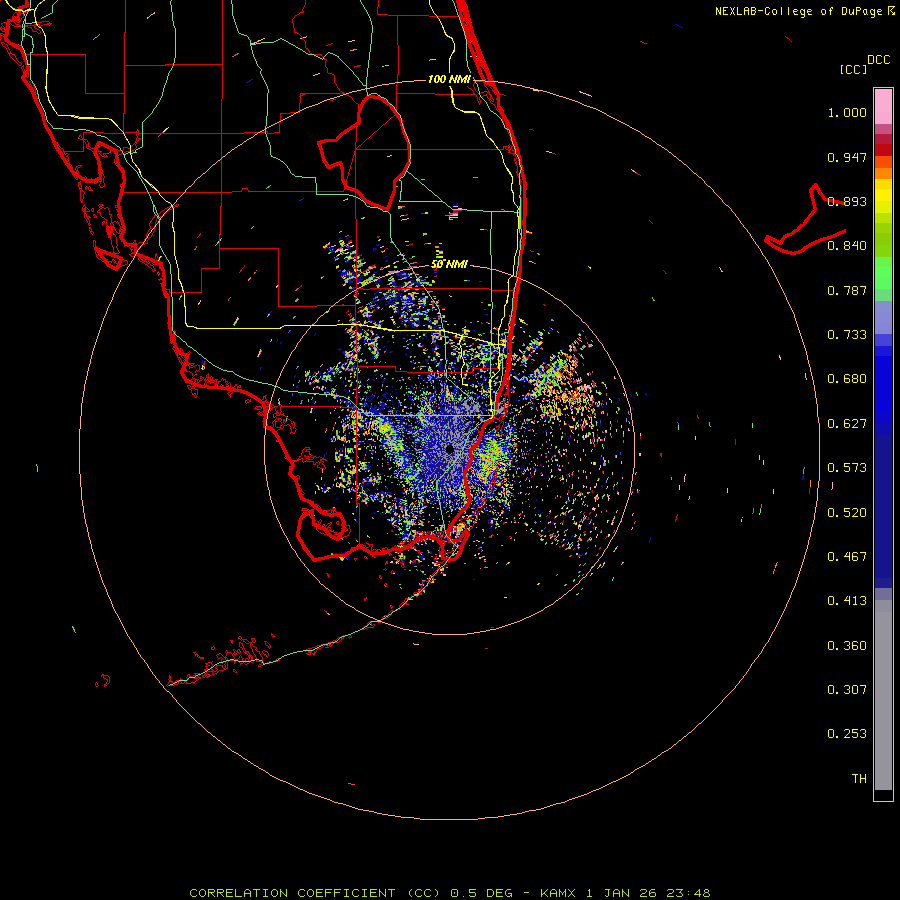This screenshot has width=900, height=900.
Task: Click the black radar site dot at map center
Action: (x=449, y=449)
